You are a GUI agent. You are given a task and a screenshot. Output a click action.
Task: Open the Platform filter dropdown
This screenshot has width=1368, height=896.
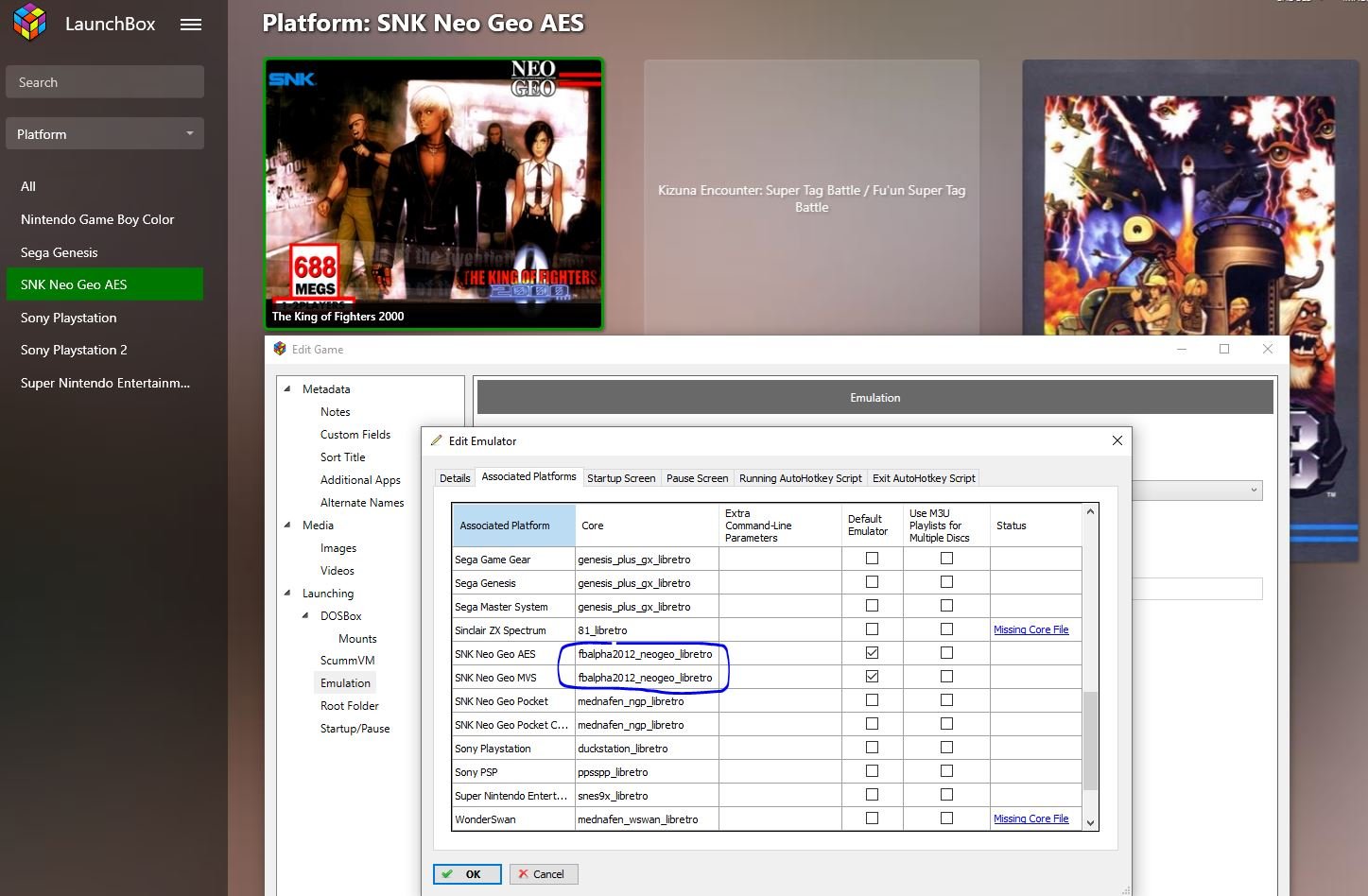105,133
